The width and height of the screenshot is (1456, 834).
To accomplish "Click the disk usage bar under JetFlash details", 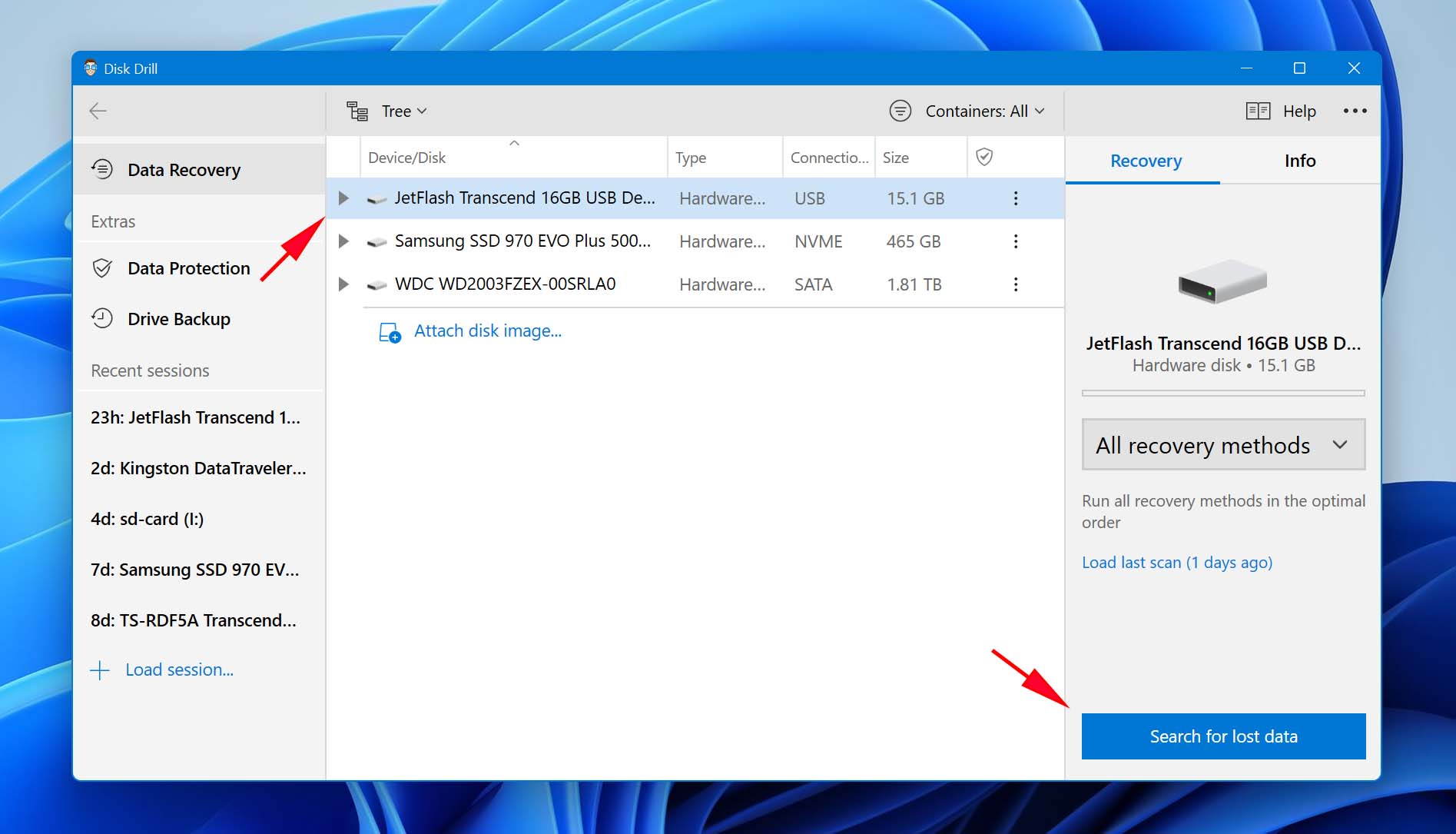I will click(1223, 393).
